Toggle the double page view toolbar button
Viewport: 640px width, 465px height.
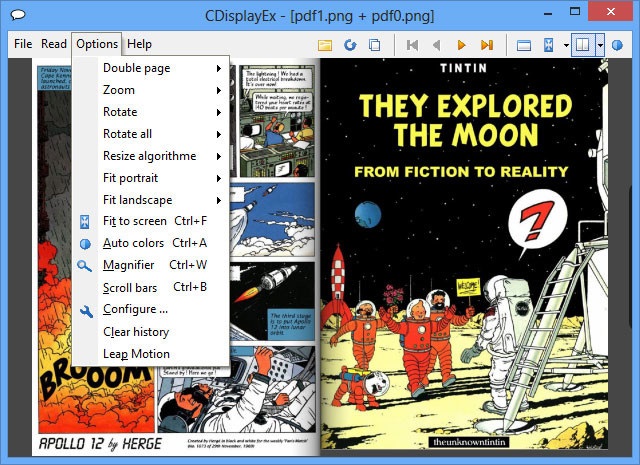(582, 45)
